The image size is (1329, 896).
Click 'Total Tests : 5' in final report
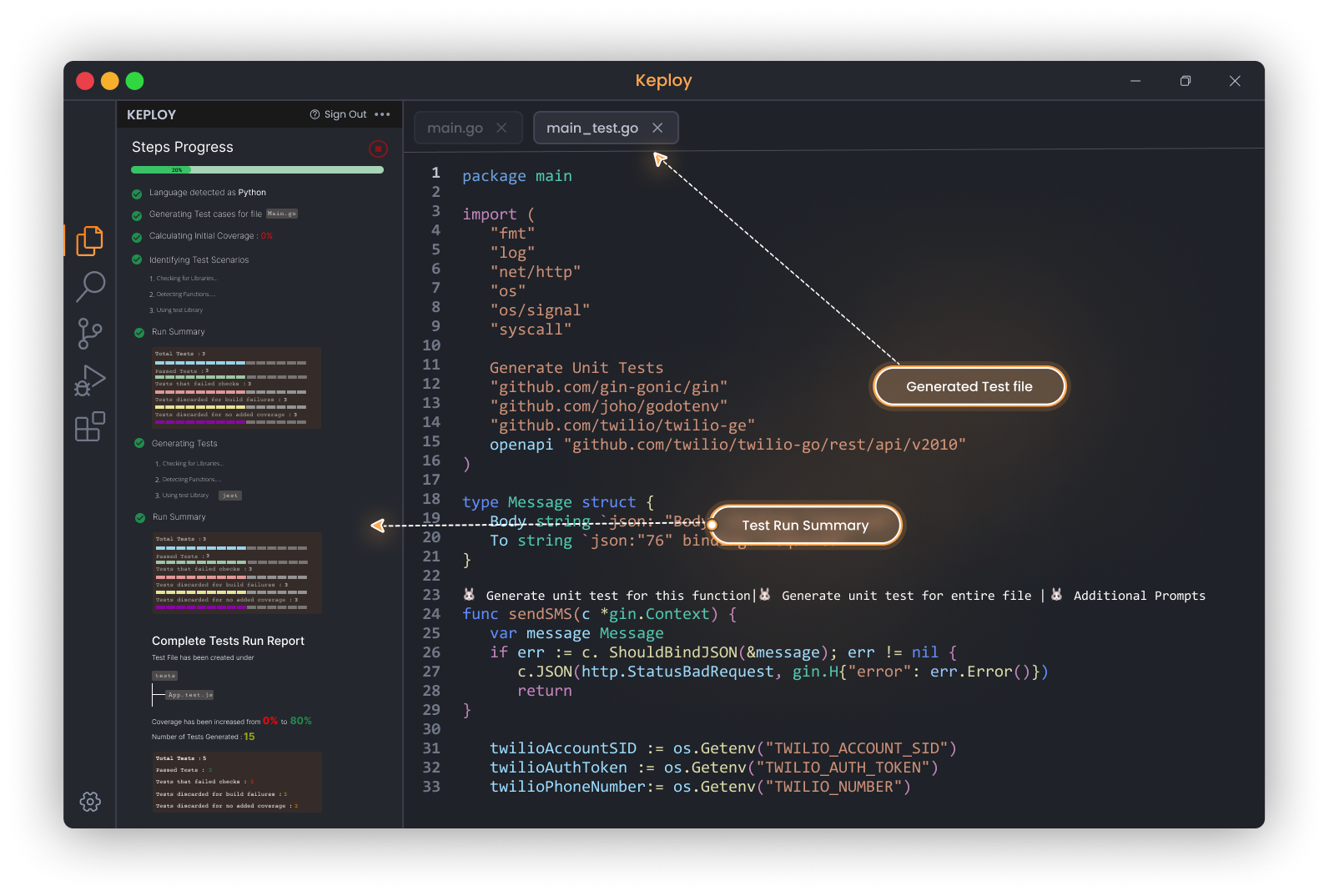181,758
